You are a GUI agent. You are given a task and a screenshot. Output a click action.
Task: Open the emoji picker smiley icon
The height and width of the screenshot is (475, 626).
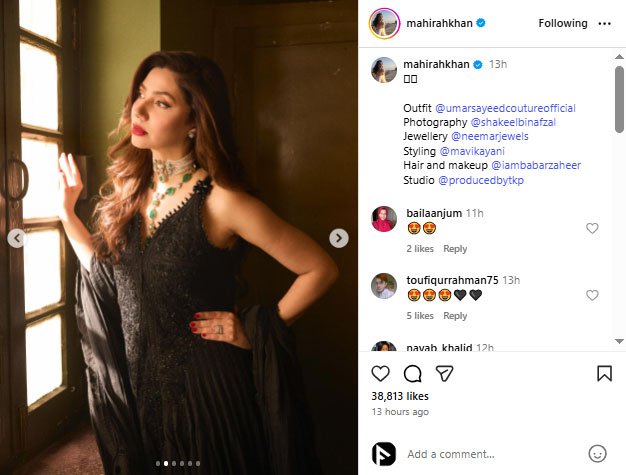598,453
